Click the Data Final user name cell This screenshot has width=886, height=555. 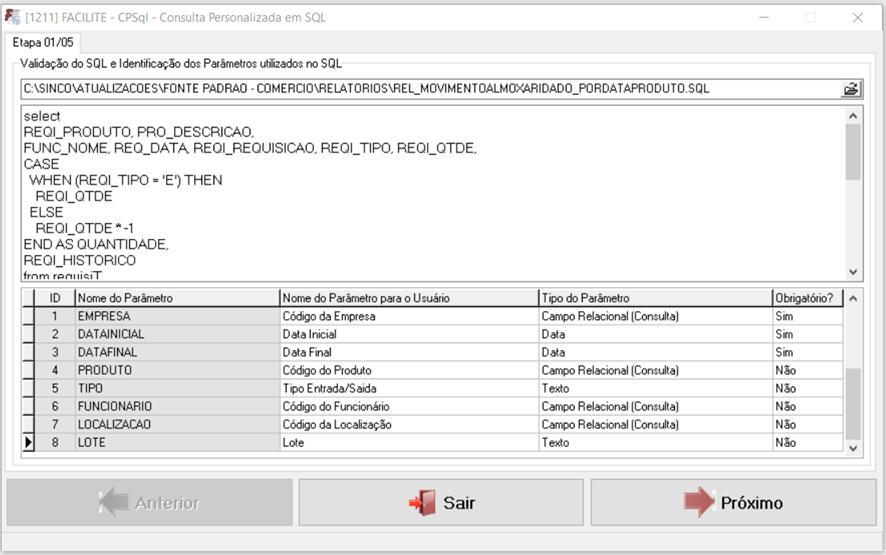coord(409,352)
